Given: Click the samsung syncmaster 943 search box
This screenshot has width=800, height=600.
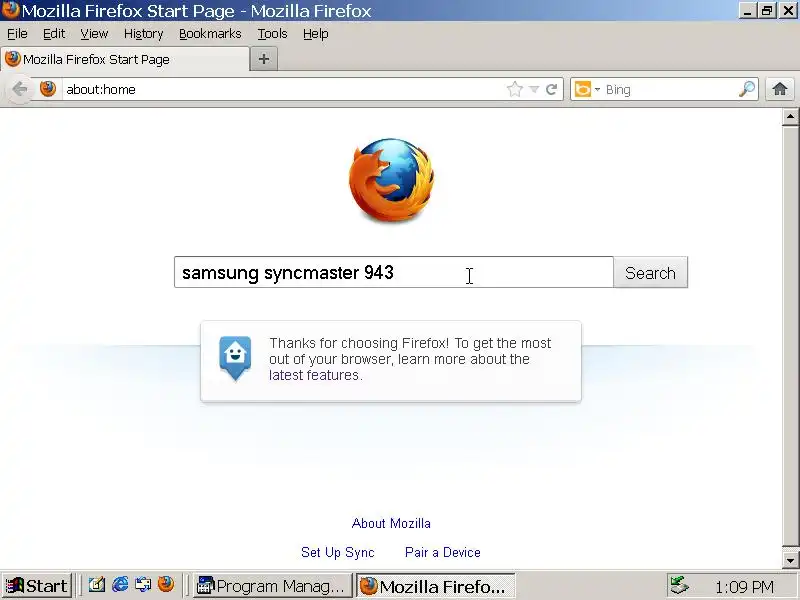Looking at the screenshot, I should click(393, 272).
